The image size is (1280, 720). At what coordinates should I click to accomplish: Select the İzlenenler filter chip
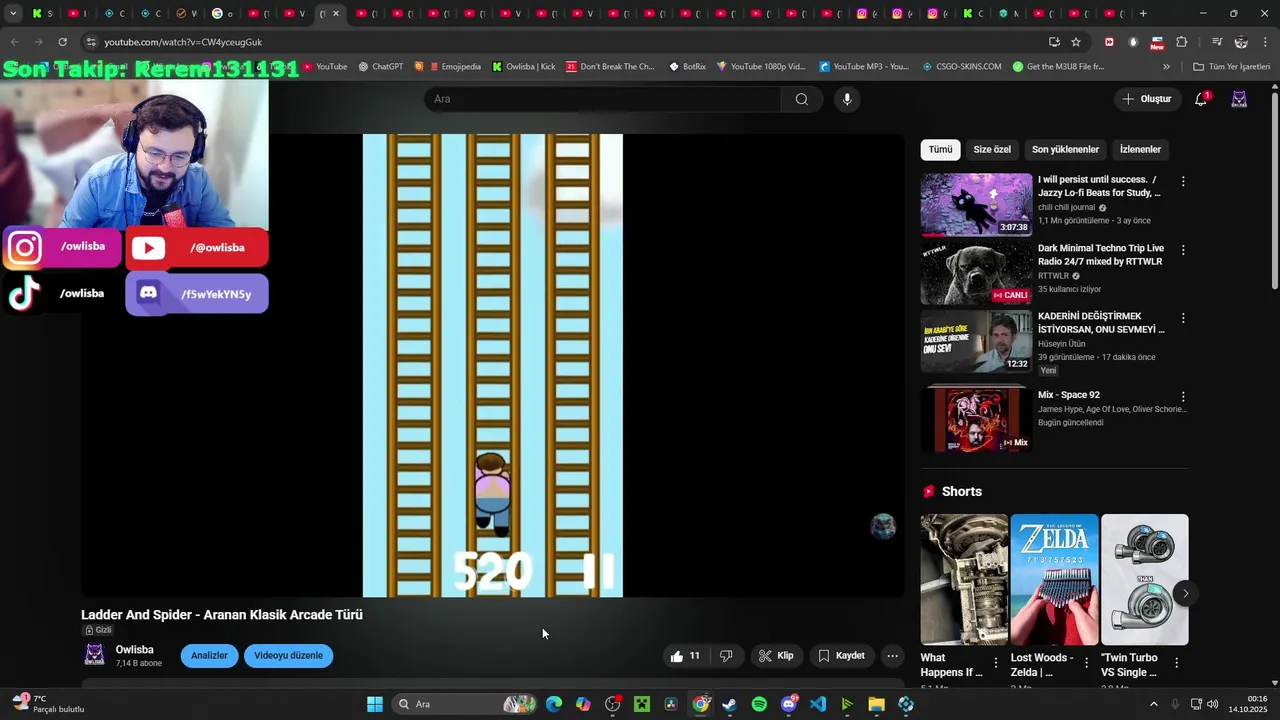coord(1140,149)
